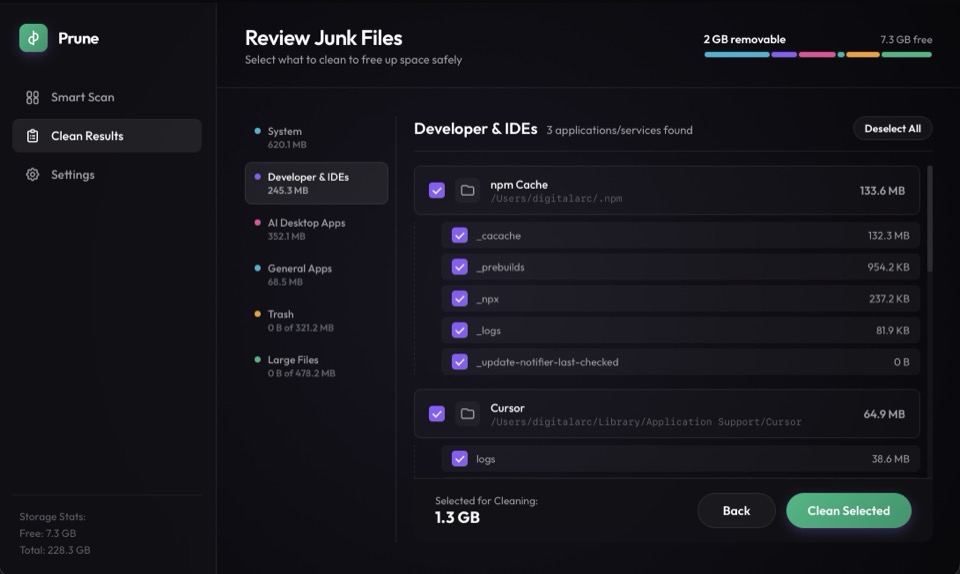Click the Cursor Application Support path text

pos(645,422)
